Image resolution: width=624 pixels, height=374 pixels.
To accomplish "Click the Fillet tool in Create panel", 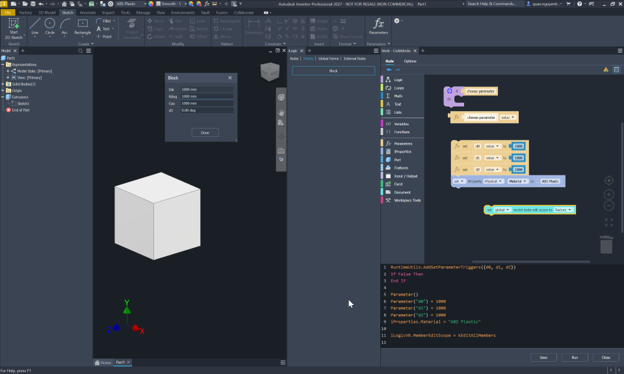I will pos(105,21).
